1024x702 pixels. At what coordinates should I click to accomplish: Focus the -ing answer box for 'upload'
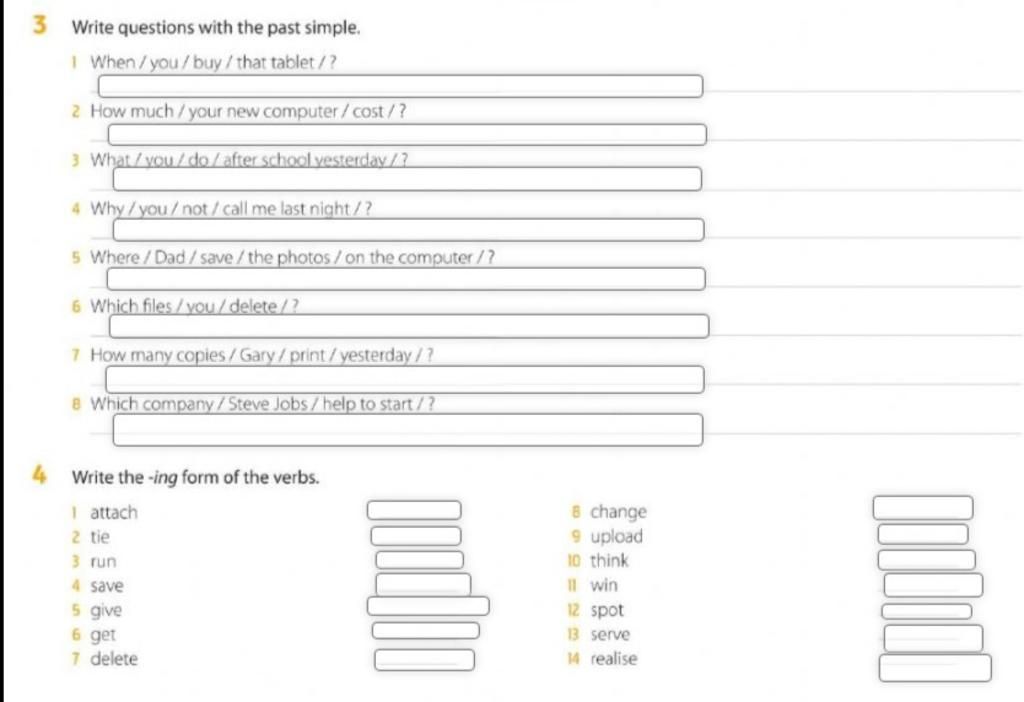[x=923, y=534]
